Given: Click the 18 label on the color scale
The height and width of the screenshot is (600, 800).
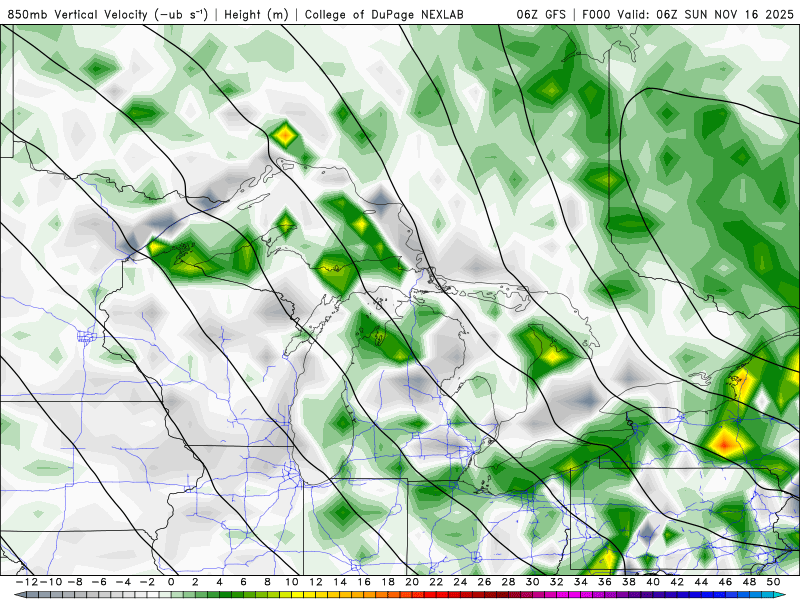Looking at the screenshot, I should click(388, 582).
